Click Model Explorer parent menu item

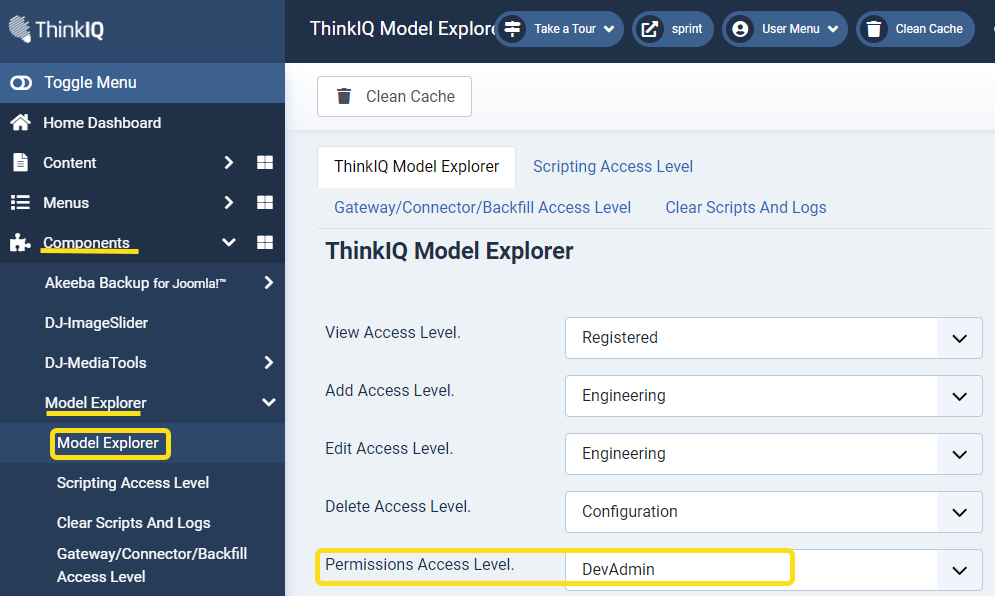[96, 402]
